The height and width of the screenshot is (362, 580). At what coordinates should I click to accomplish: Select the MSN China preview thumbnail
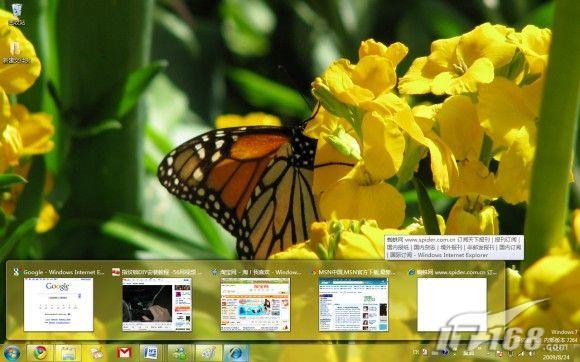click(354, 304)
